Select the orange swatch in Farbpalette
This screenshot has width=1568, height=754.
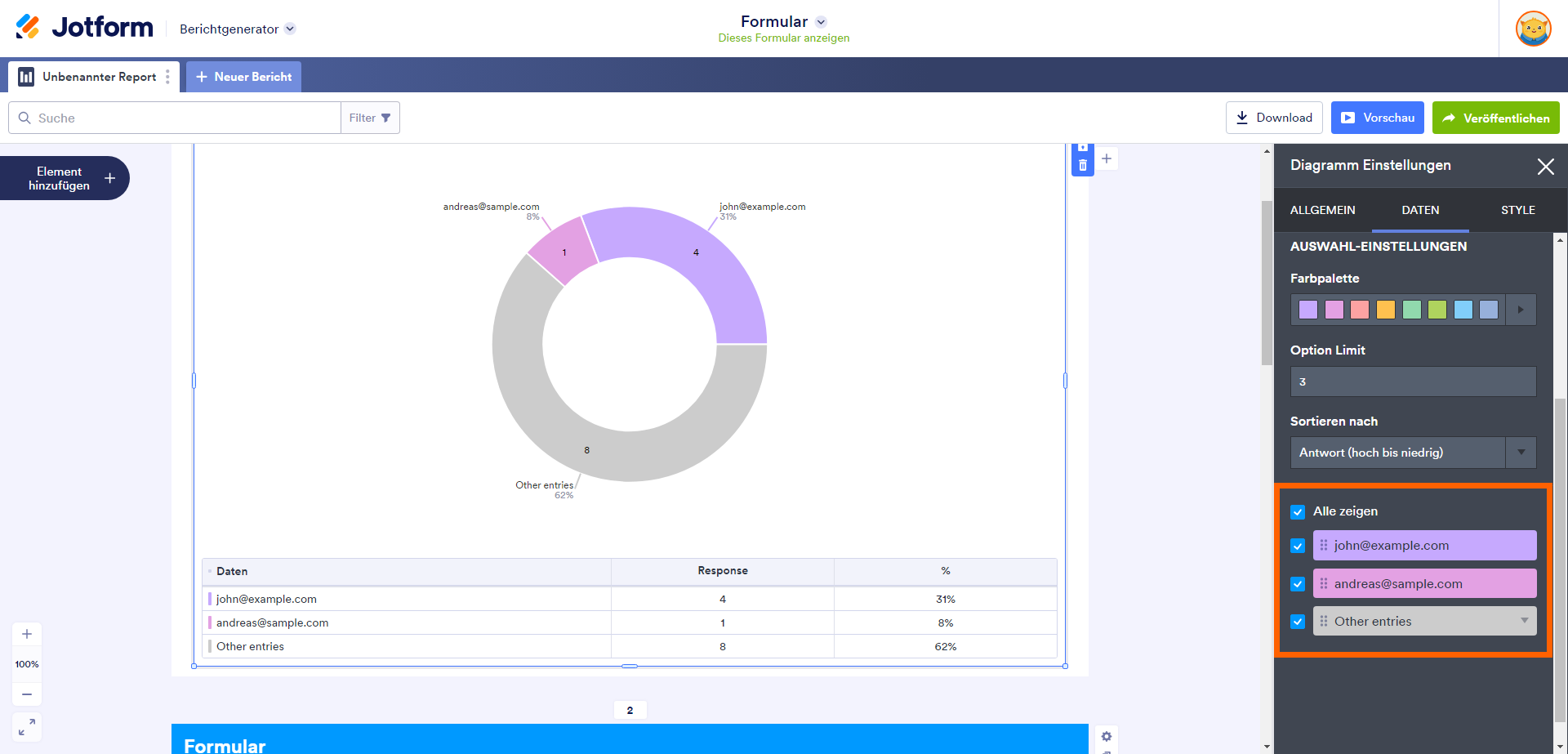(x=1386, y=310)
